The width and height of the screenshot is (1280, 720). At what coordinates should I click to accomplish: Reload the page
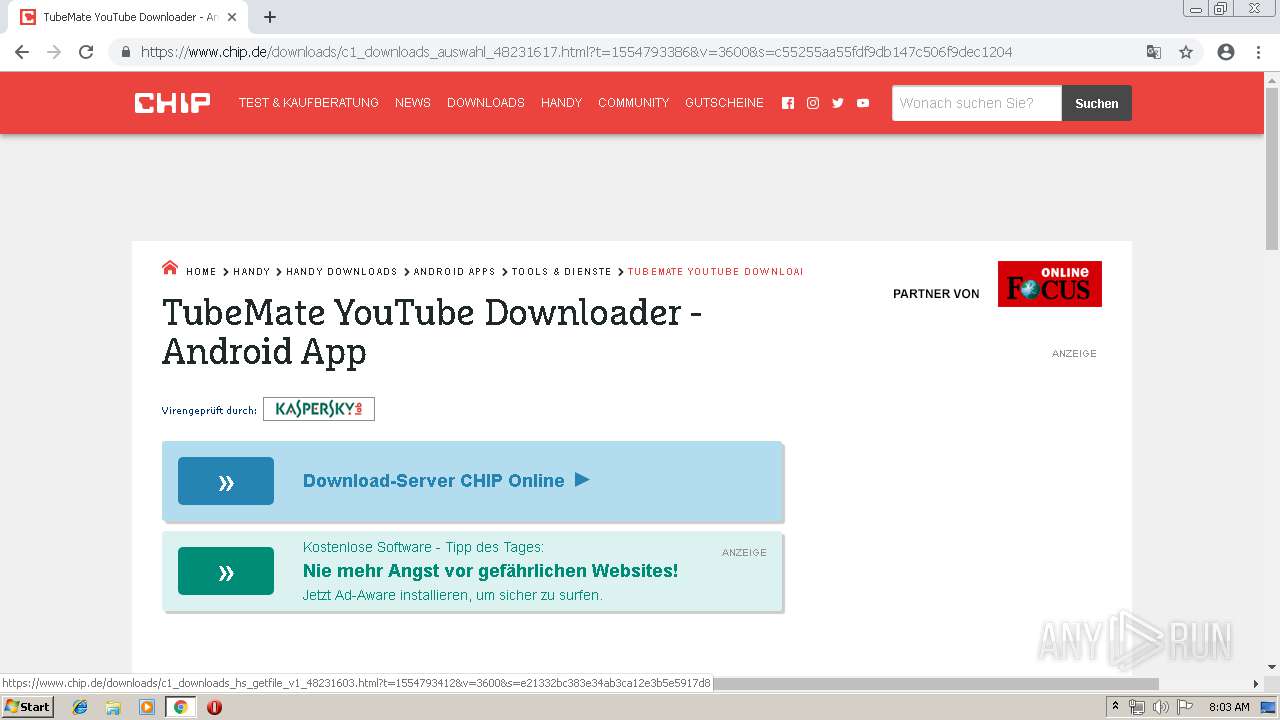tap(86, 52)
